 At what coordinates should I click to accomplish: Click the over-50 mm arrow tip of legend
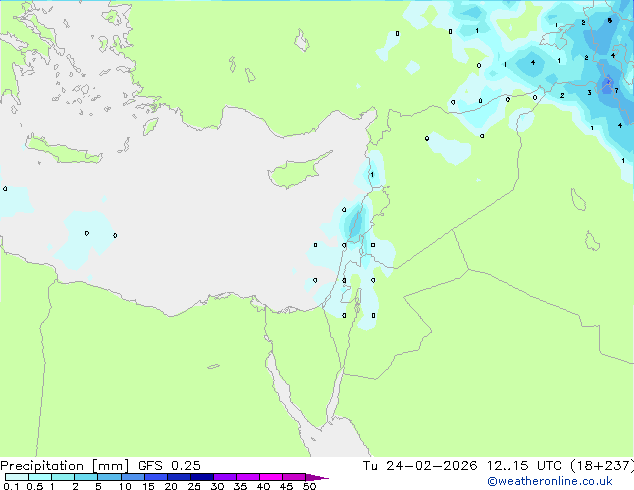pos(317,477)
